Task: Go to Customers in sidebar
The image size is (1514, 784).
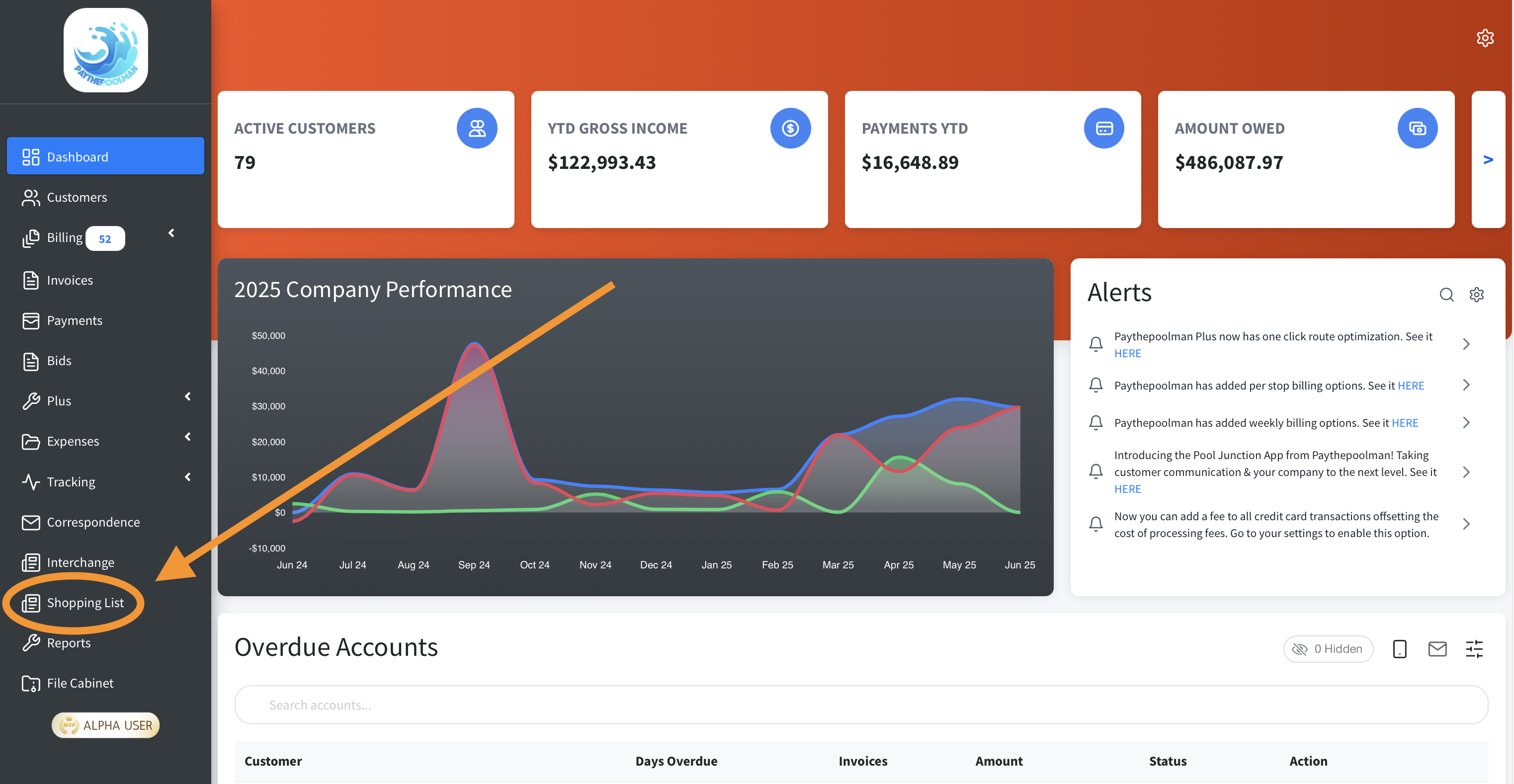Action: point(77,197)
